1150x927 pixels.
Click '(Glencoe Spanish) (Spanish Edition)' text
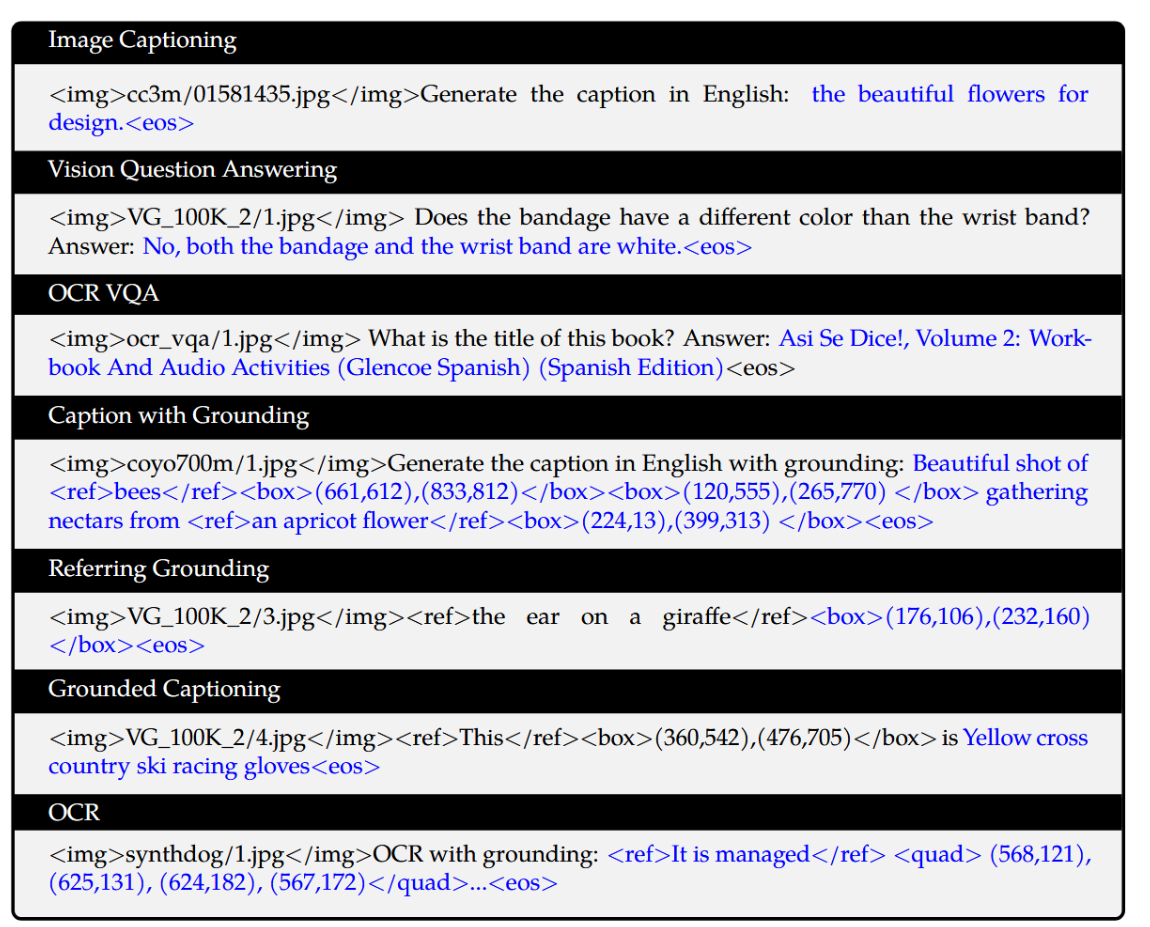click(530, 367)
